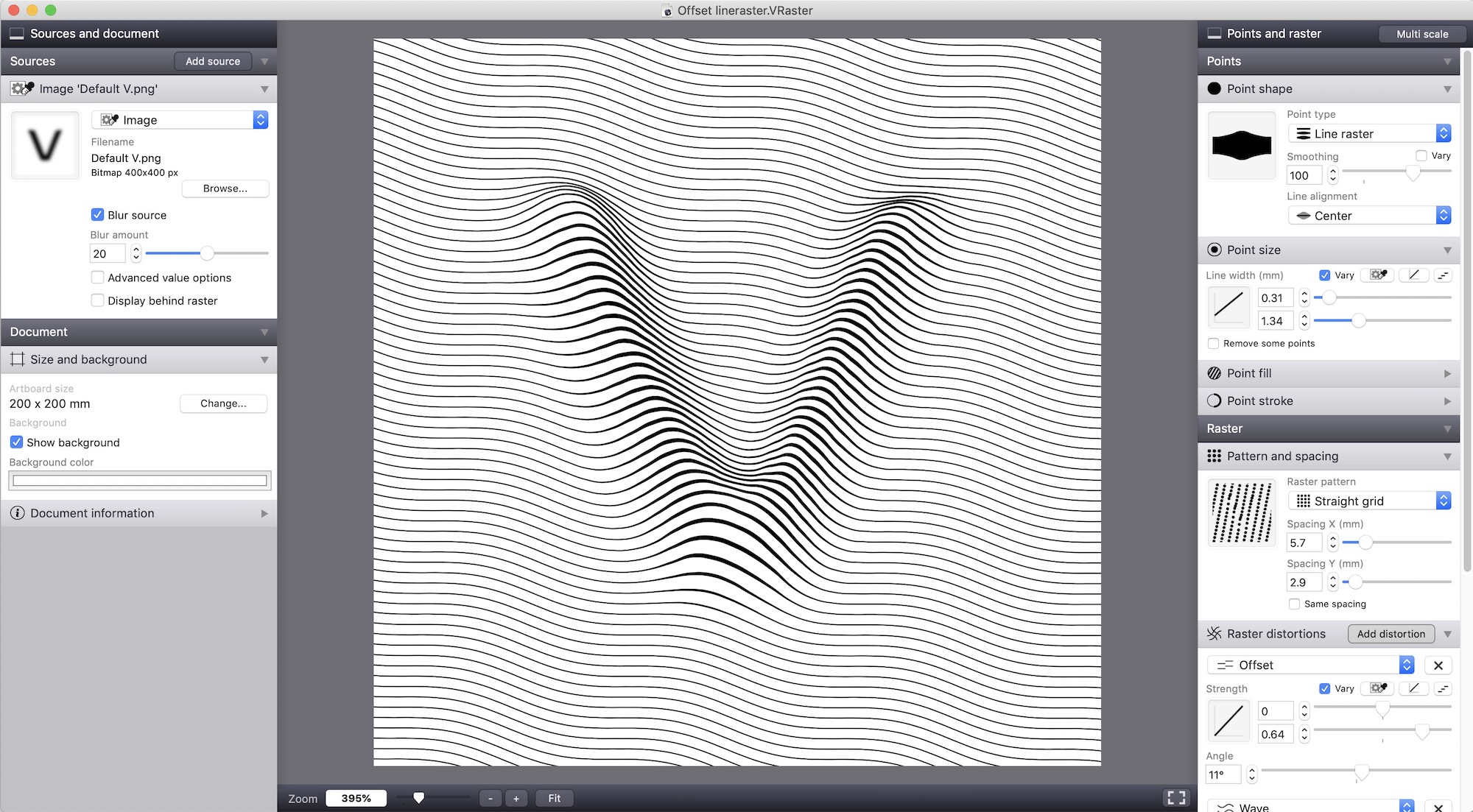Open the Point fill section icon
This screenshot has width=1473, height=812.
tap(1214, 373)
